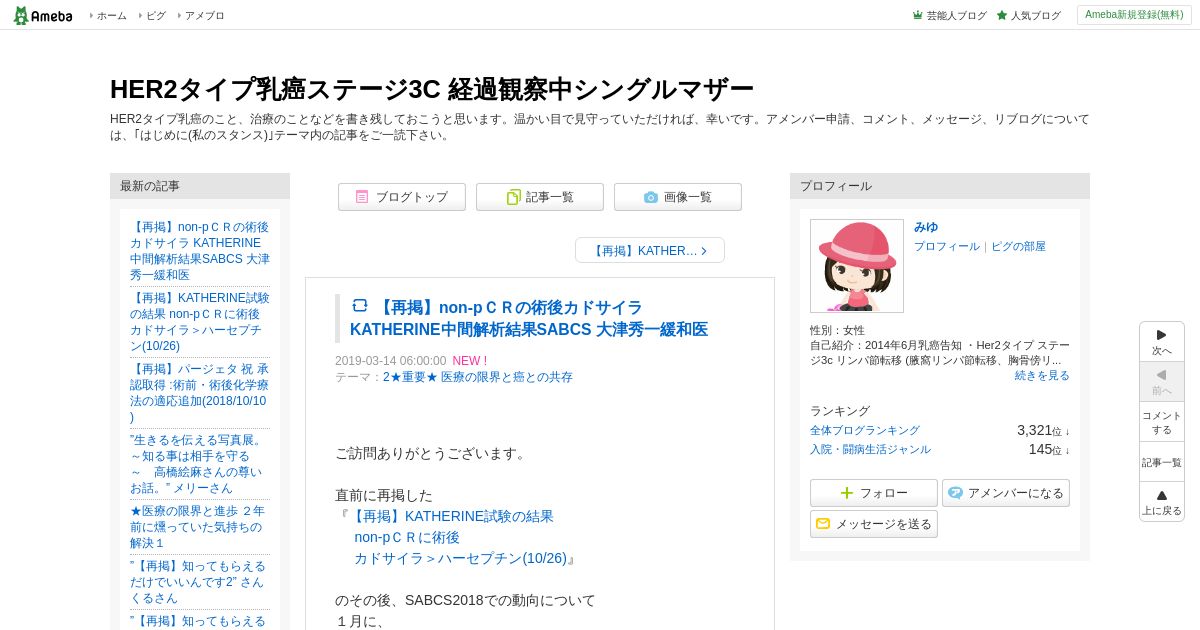Open sidebar article 生きるを伝える写真展
The height and width of the screenshot is (630, 1200).
(x=200, y=463)
